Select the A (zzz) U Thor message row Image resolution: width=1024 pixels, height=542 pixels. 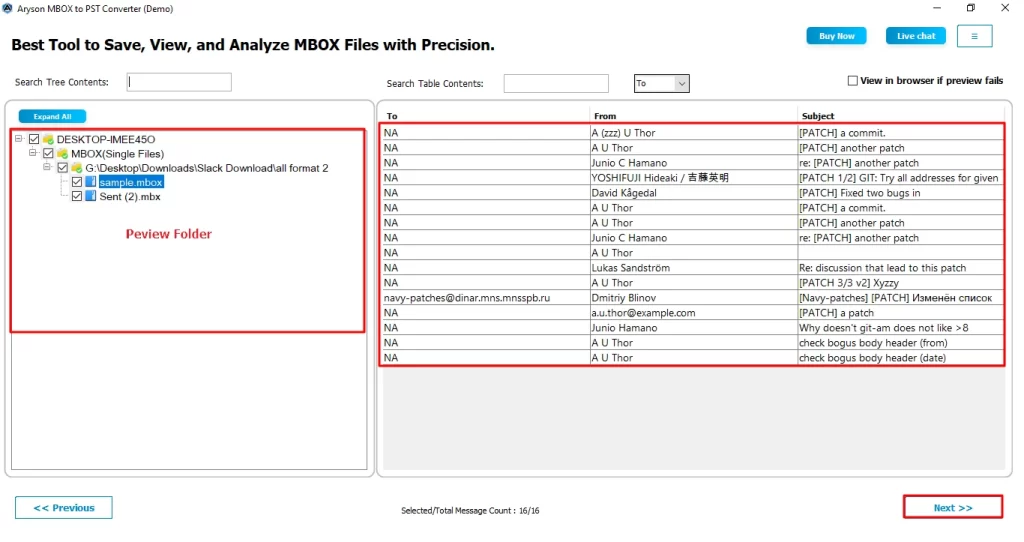(x=692, y=133)
